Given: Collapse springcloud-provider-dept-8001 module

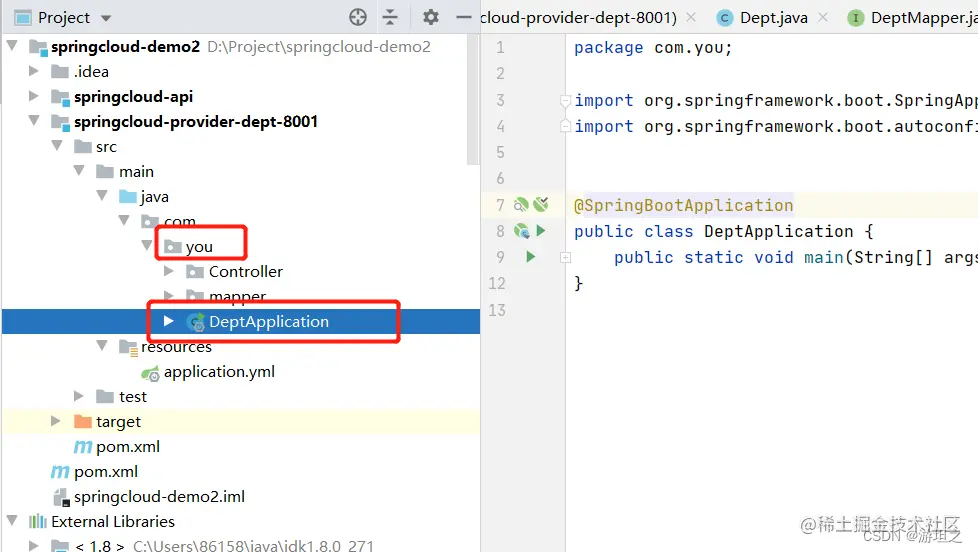Looking at the screenshot, I should point(34,120).
